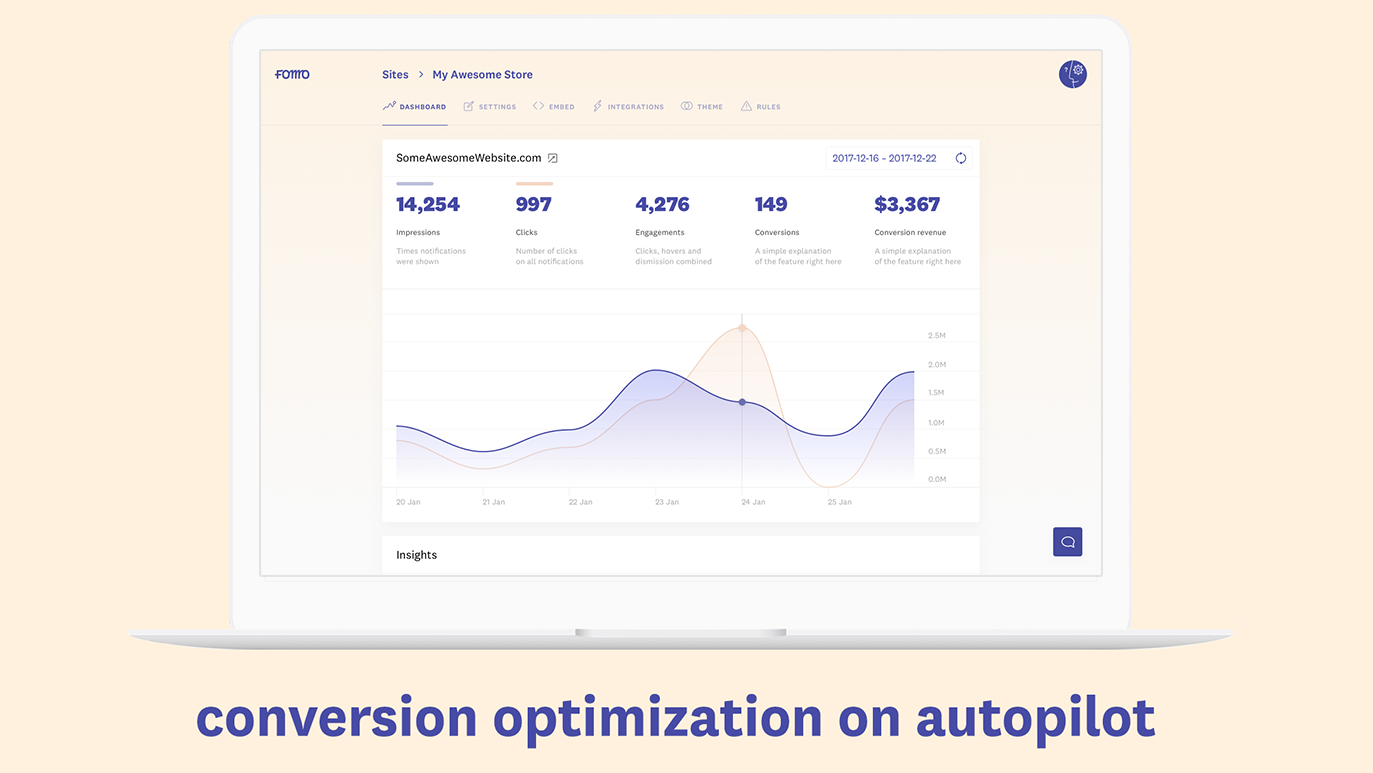Click "Number of clicks on all notifications" description

point(550,256)
